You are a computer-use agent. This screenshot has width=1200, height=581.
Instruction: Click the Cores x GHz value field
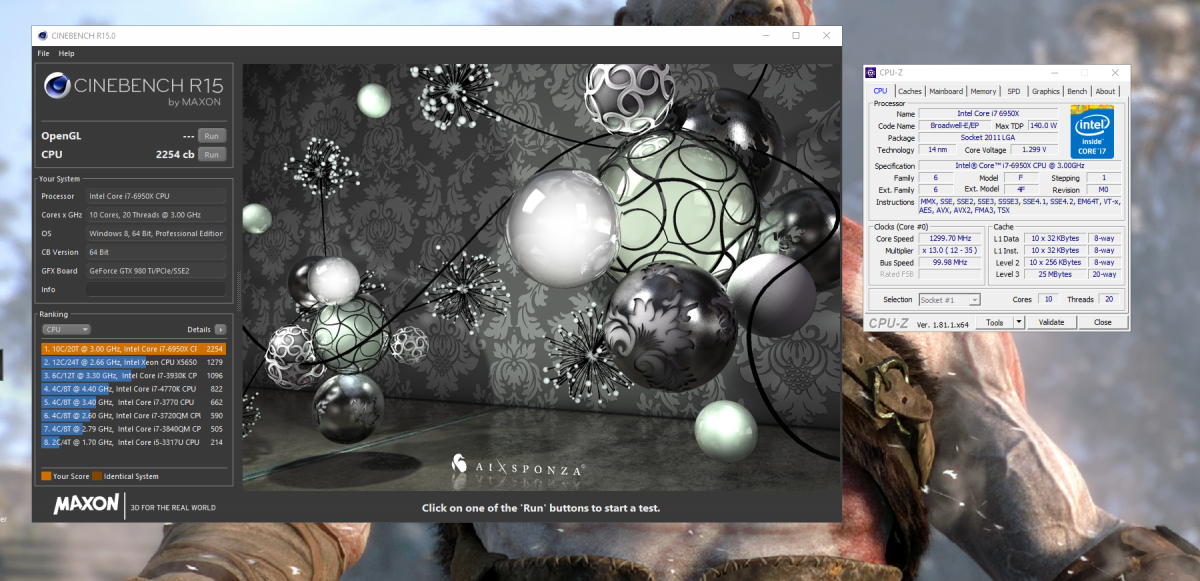[x=156, y=215]
